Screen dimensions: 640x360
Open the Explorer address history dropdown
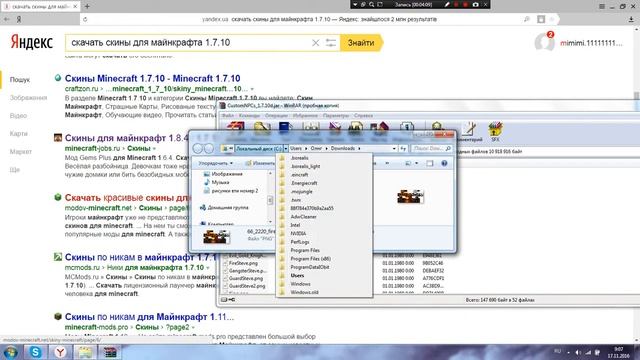point(394,149)
